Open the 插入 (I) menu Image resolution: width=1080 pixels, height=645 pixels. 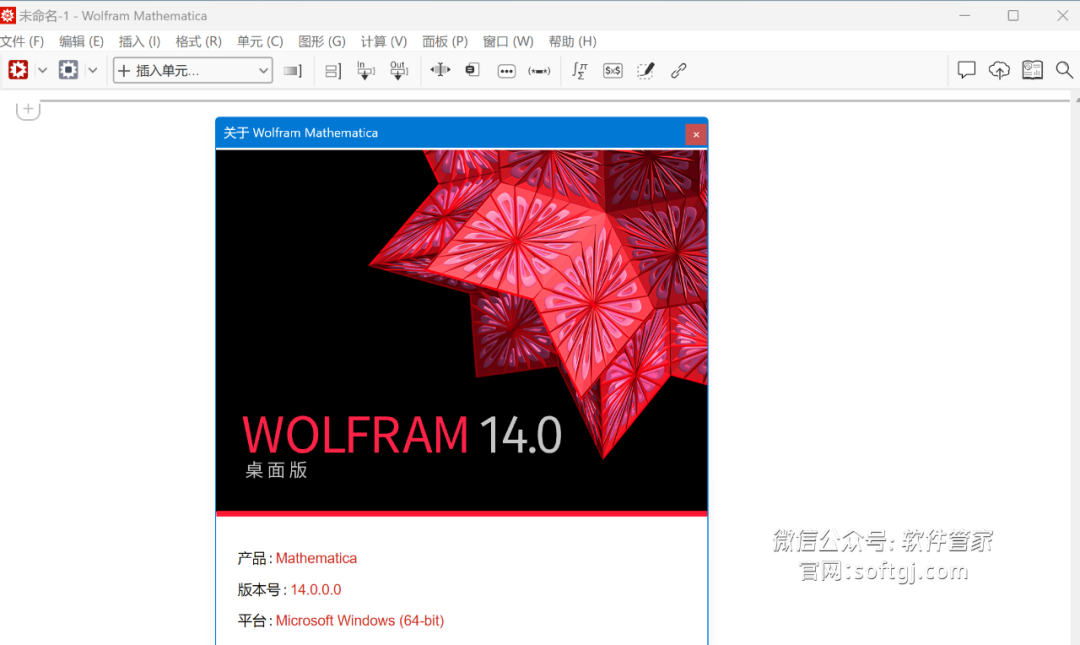pos(139,41)
